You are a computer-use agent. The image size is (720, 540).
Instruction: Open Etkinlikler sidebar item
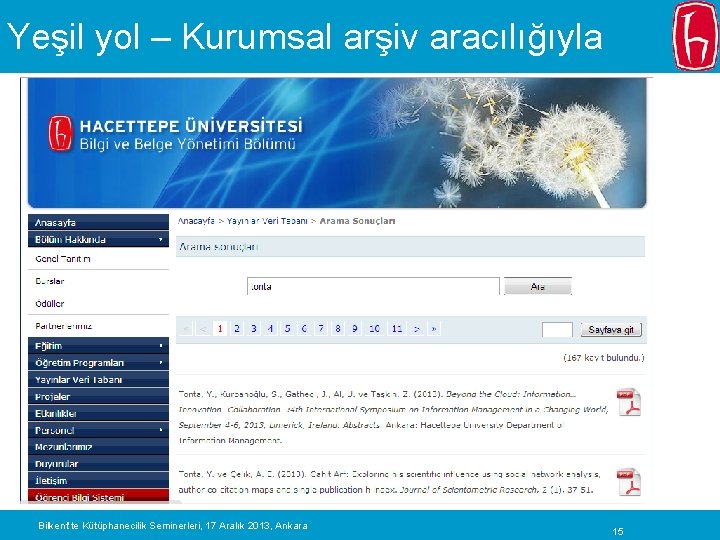point(98,414)
